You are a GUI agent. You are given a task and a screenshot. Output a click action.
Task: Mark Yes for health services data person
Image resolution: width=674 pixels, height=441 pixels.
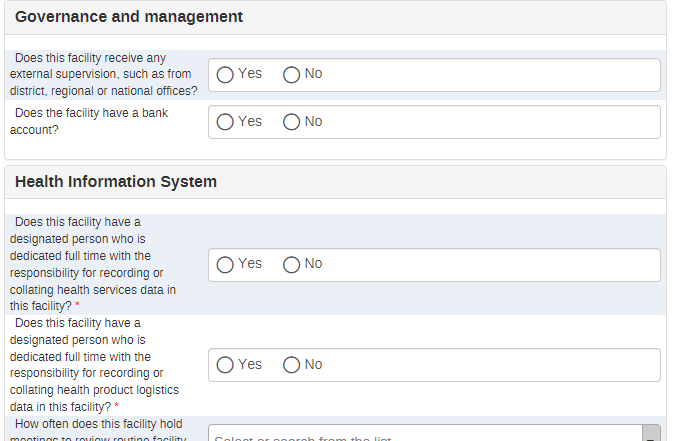coord(225,265)
